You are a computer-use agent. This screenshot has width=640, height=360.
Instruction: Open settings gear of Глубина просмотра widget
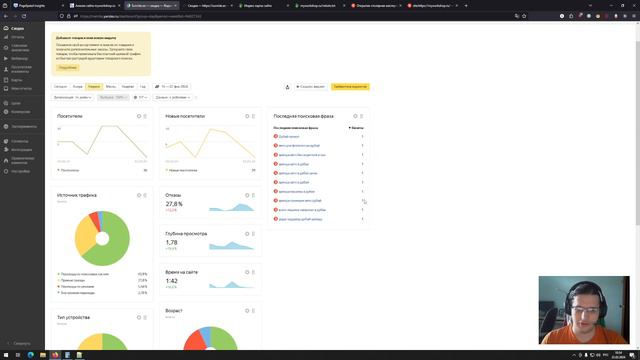[x=247, y=234]
